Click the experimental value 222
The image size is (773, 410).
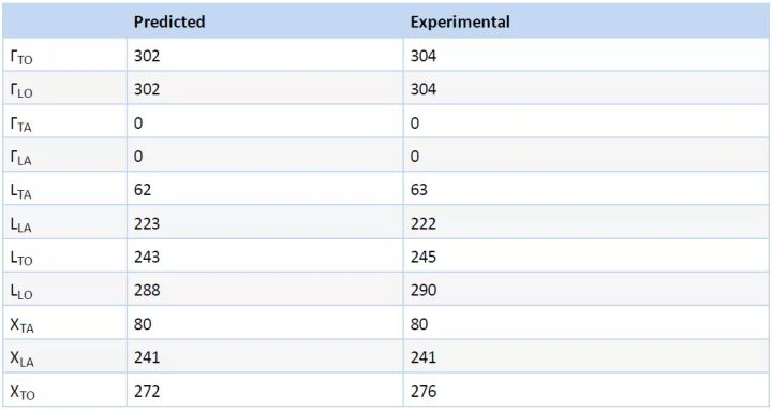click(423, 224)
